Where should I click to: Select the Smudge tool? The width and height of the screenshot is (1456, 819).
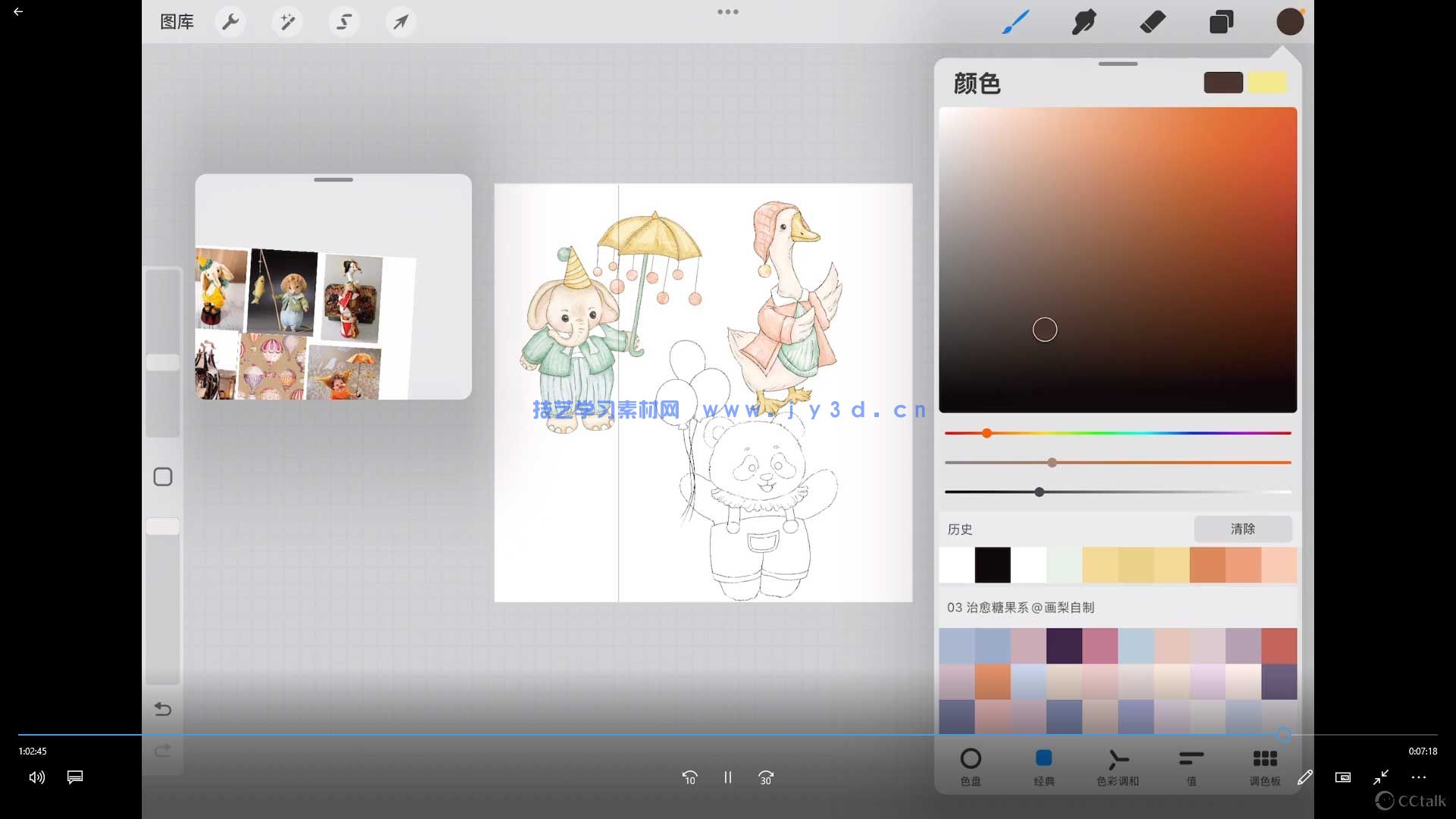tap(1084, 22)
